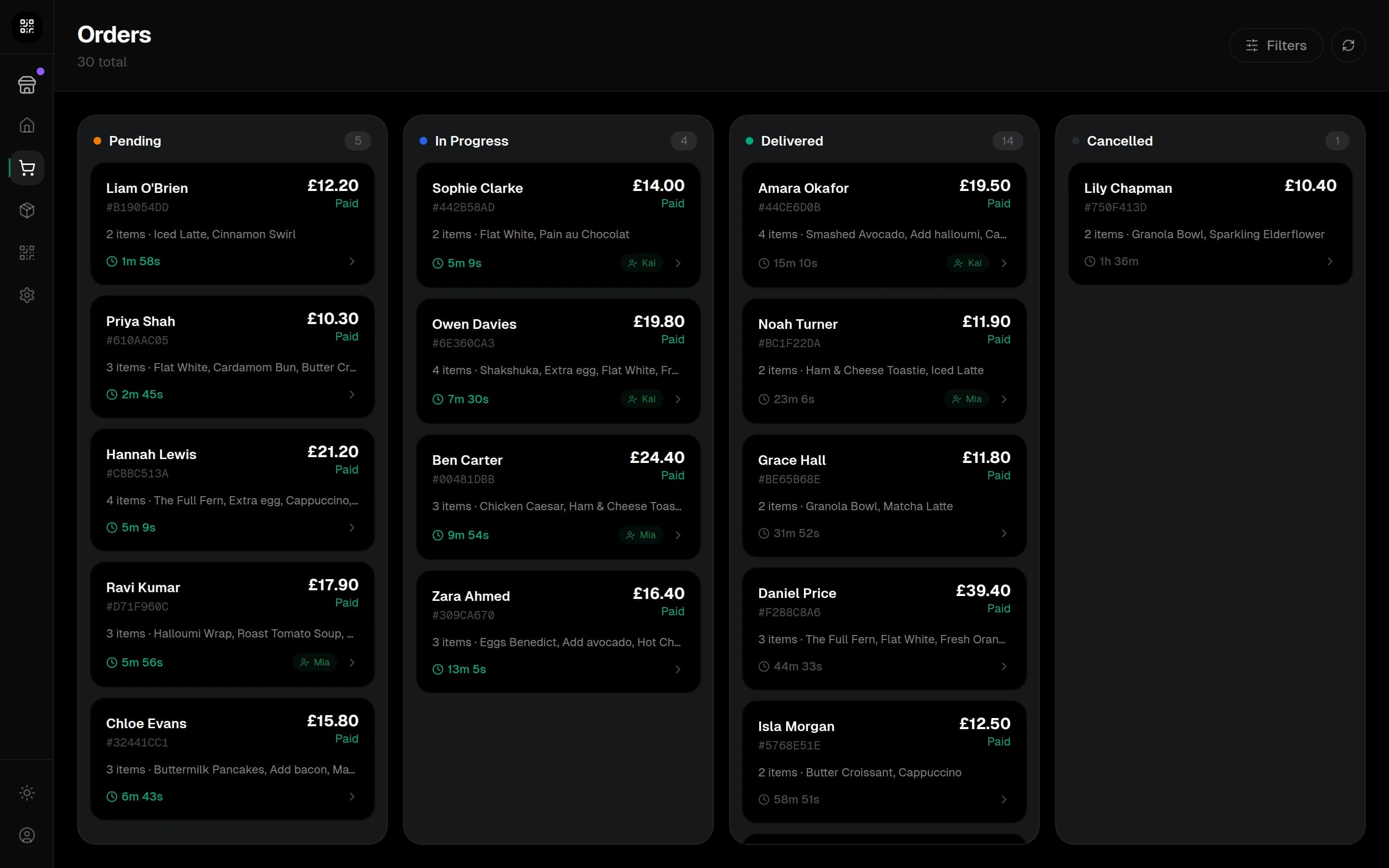Click the In Progress column header

(x=471, y=141)
